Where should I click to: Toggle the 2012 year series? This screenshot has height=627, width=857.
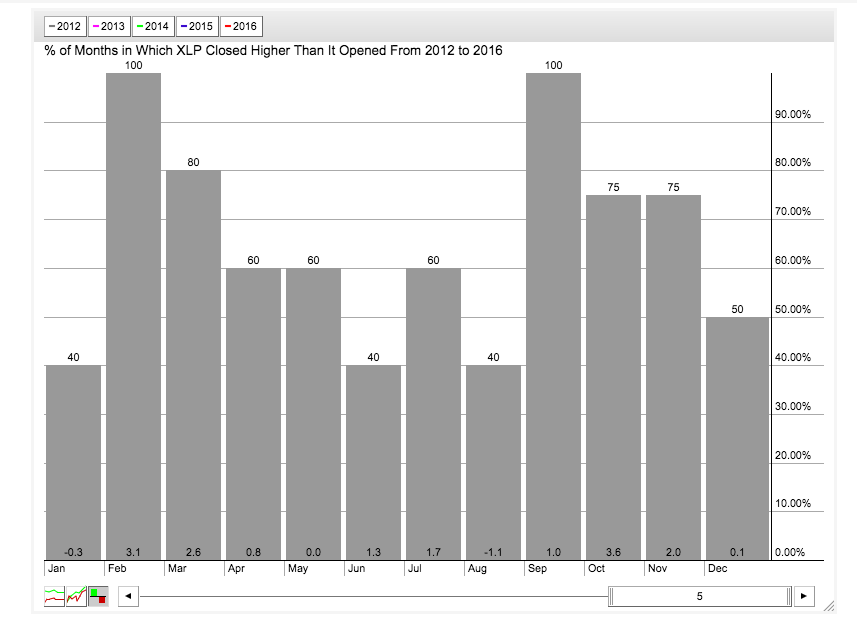[x=65, y=26]
